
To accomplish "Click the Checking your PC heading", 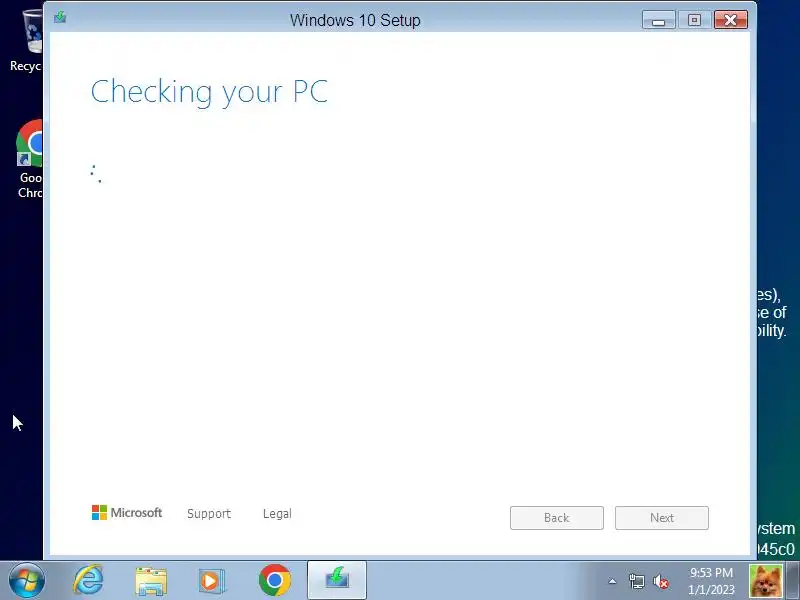I will coord(209,92).
